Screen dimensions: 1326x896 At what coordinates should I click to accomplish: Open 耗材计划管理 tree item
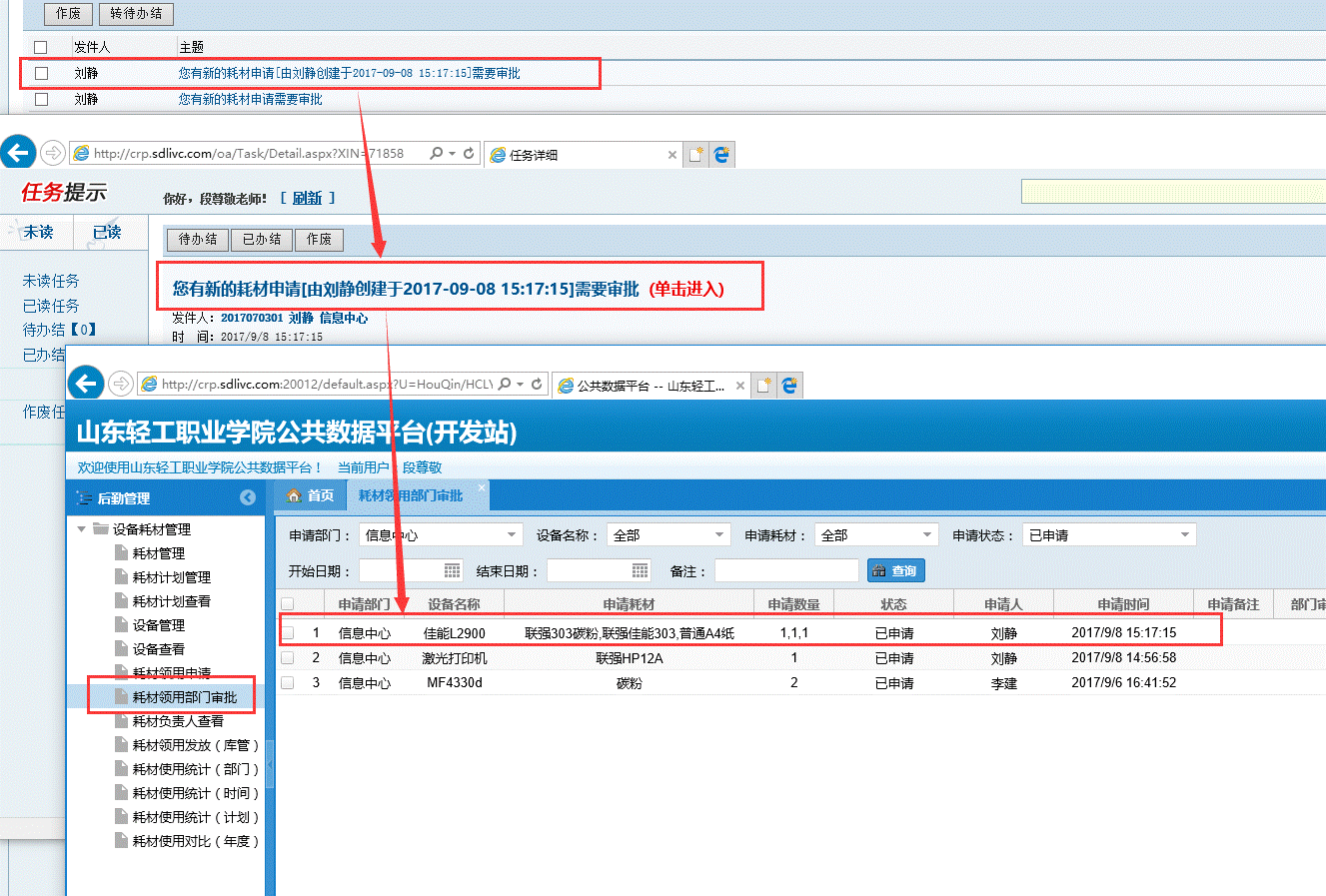click(171, 577)
